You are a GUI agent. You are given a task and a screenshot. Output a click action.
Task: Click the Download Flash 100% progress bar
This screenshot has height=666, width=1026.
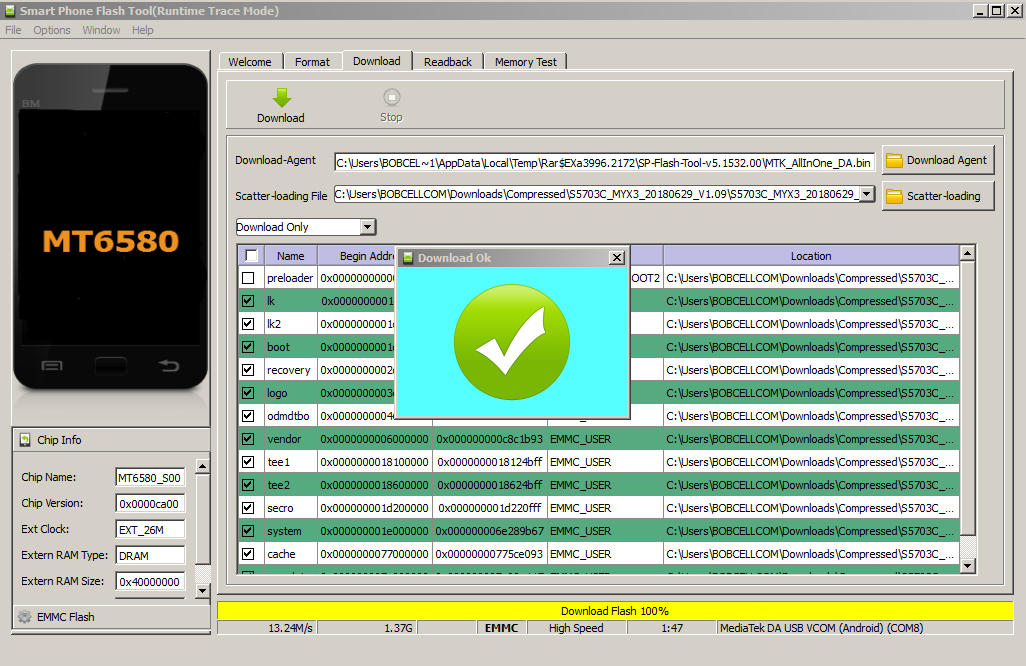615,611
